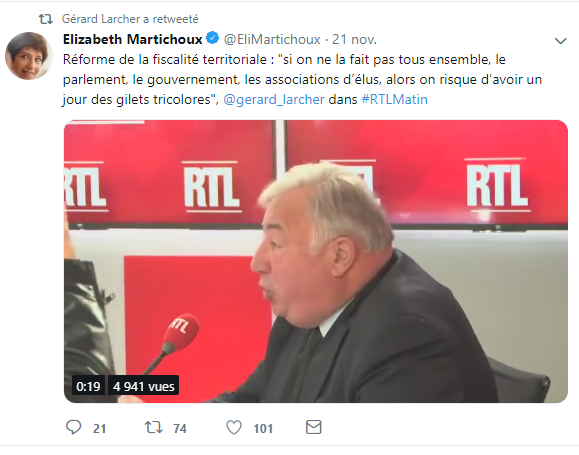Image resolution: width=579 pixels, height=455 pixels.
Task: Open Elizabeth Martichoux's profile picture
Action: (28, 56)
